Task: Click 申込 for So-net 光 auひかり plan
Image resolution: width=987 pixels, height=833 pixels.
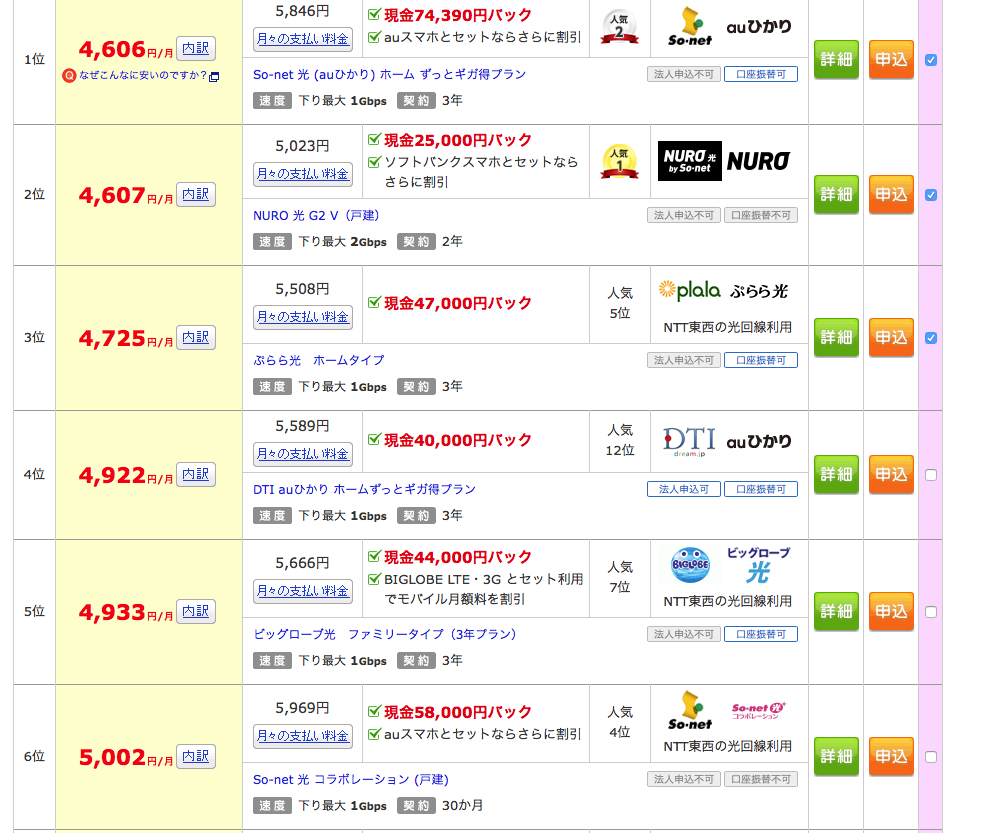Action: coord(891,60)
